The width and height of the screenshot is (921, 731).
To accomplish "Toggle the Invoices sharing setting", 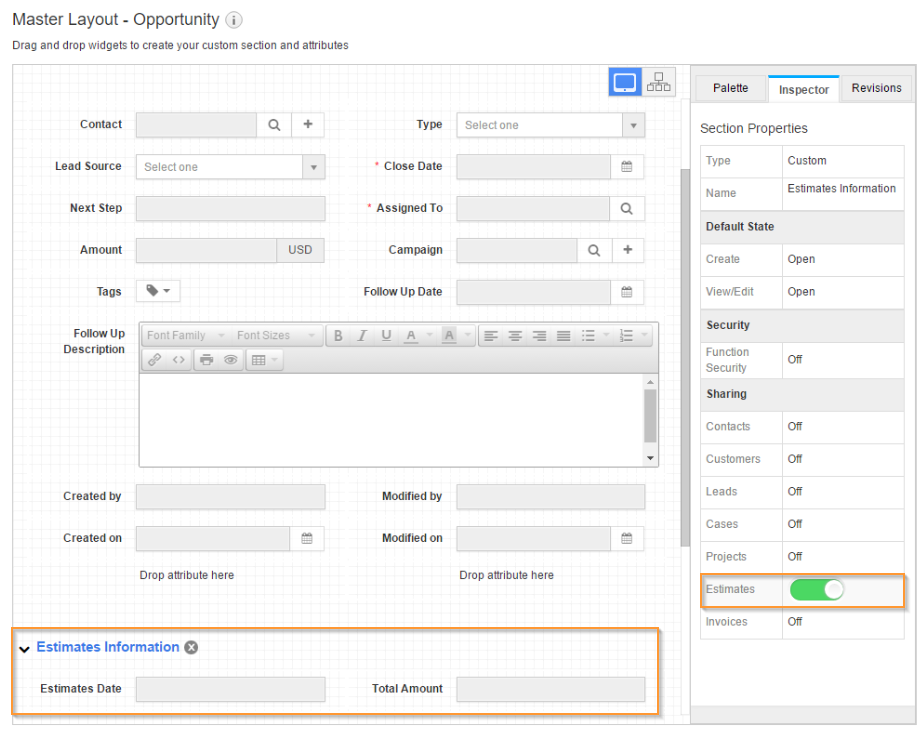I will click(x=795, y=622).
